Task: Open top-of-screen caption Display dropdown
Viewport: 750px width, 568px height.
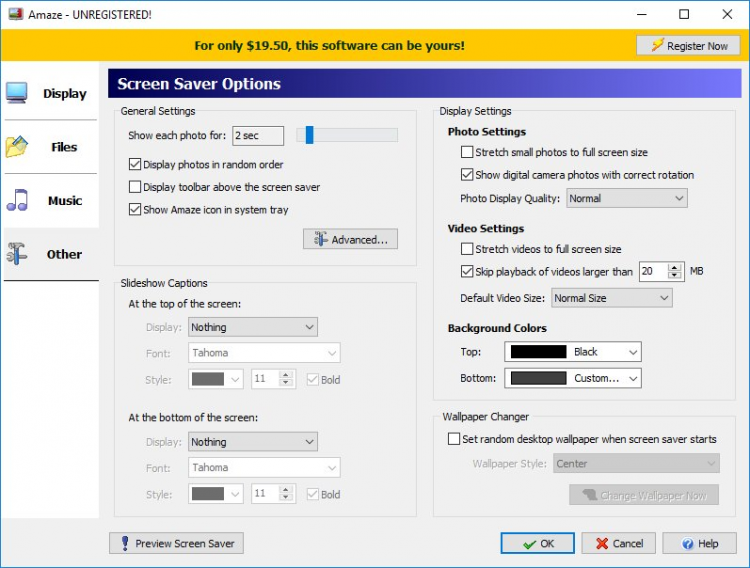Action: pyautogui.click(x=253, y=327)
